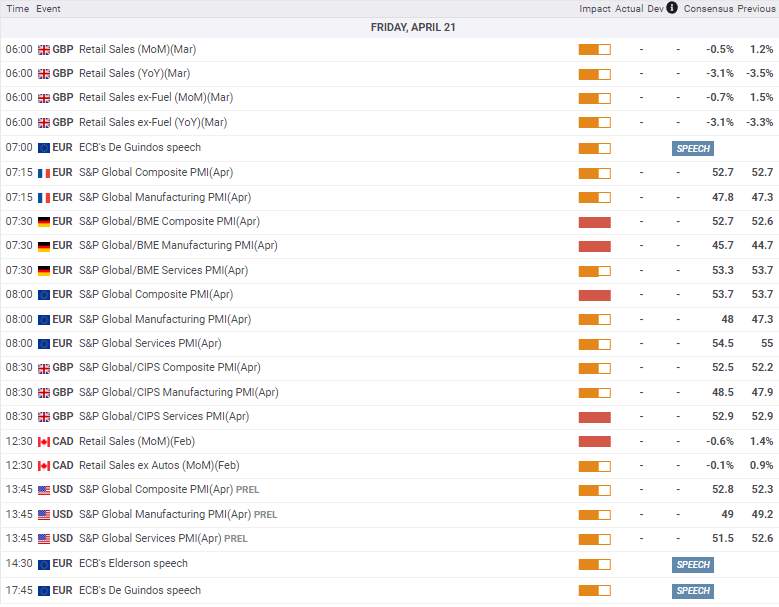Click consensus -0.6% for Canada Retail Sales
This screenshot has height=607, width=779.
[719, 441]
